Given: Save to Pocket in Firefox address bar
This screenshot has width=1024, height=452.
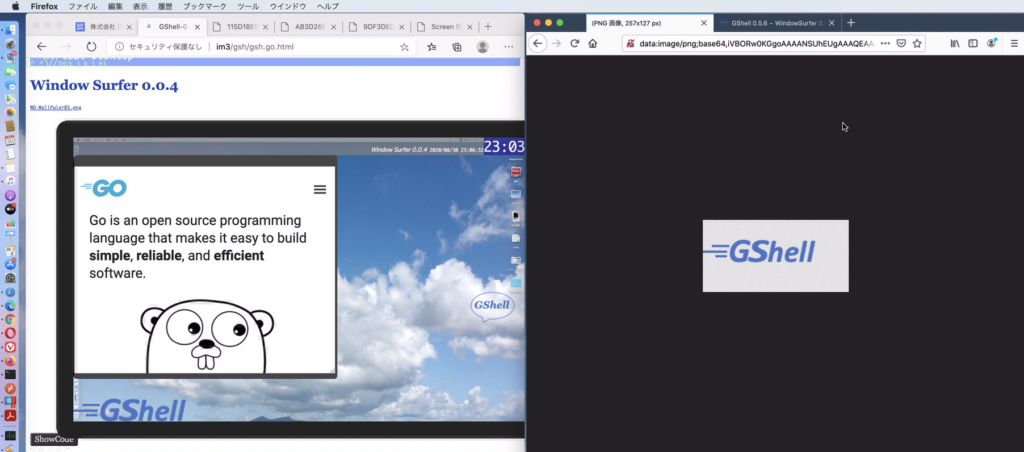Looking at the screenshot, I should click(901, 43).
